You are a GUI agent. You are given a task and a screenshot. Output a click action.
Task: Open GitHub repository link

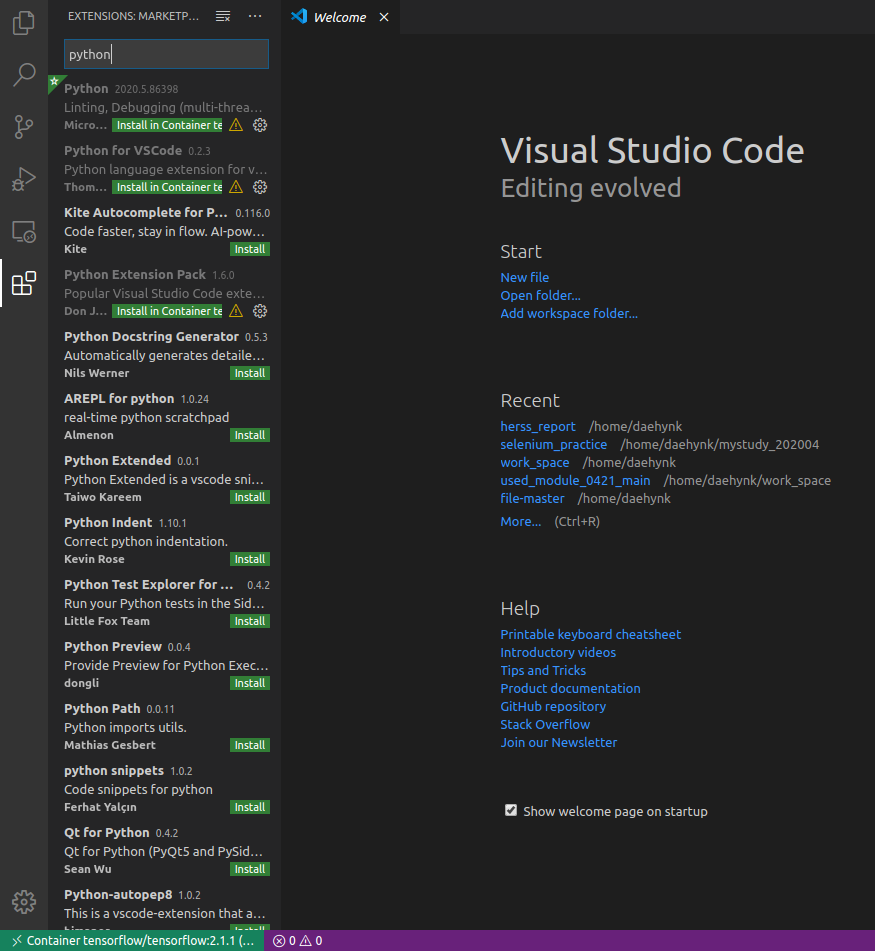point(553,707)
